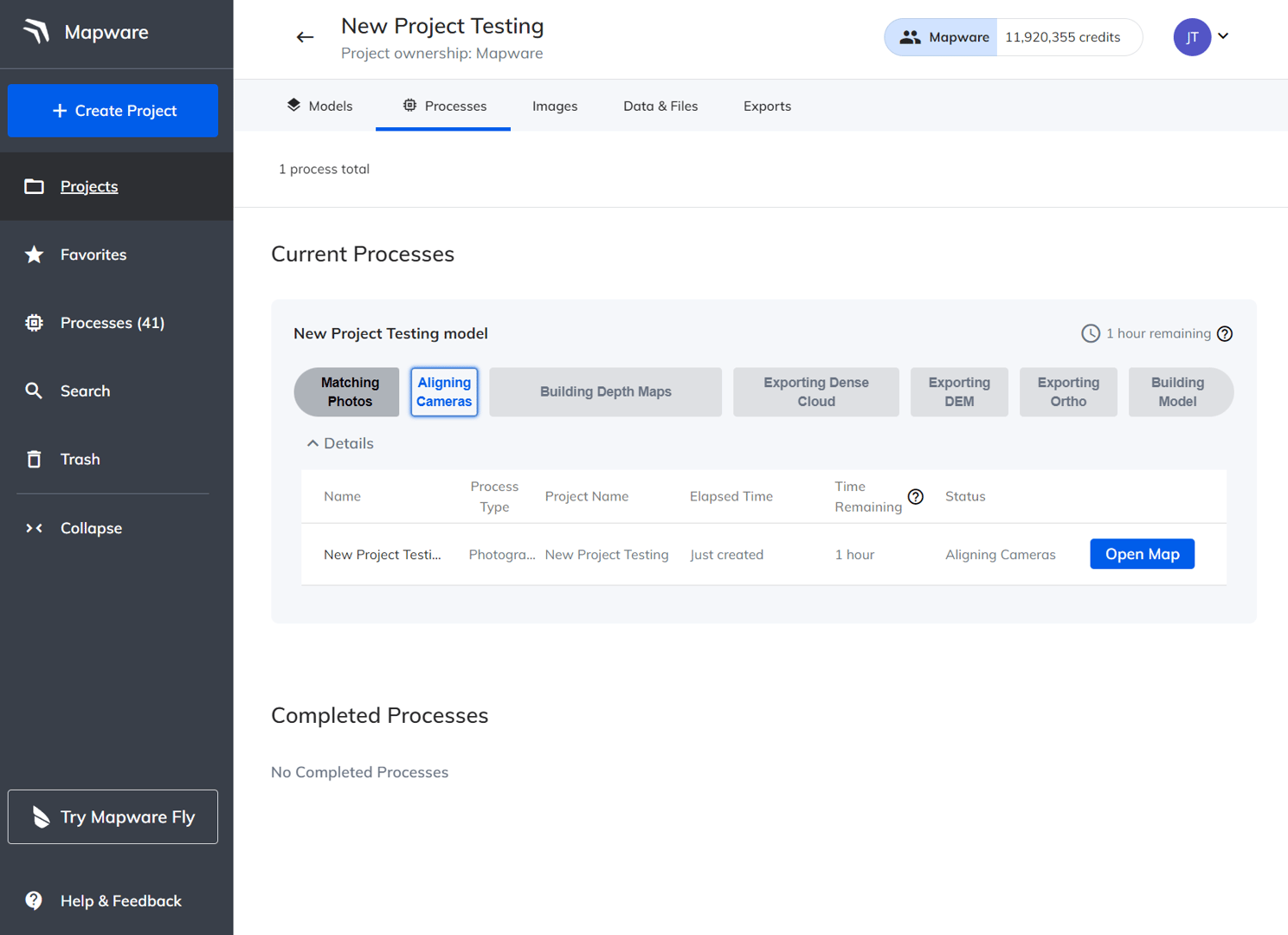Open the Trash bin in sidebar
The image size is (1288, 935).
pyautogui.click(x=35, y=459)
